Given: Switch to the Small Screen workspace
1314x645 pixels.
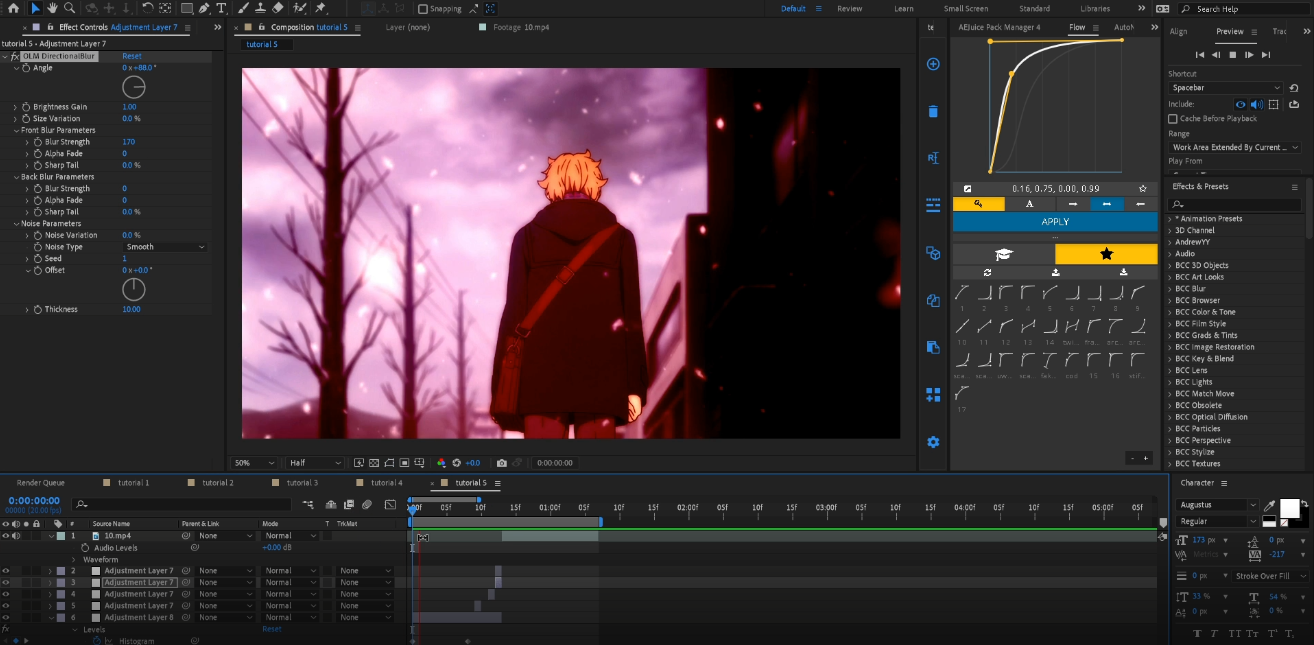Looking at the screenshot, I should [966, 8].
